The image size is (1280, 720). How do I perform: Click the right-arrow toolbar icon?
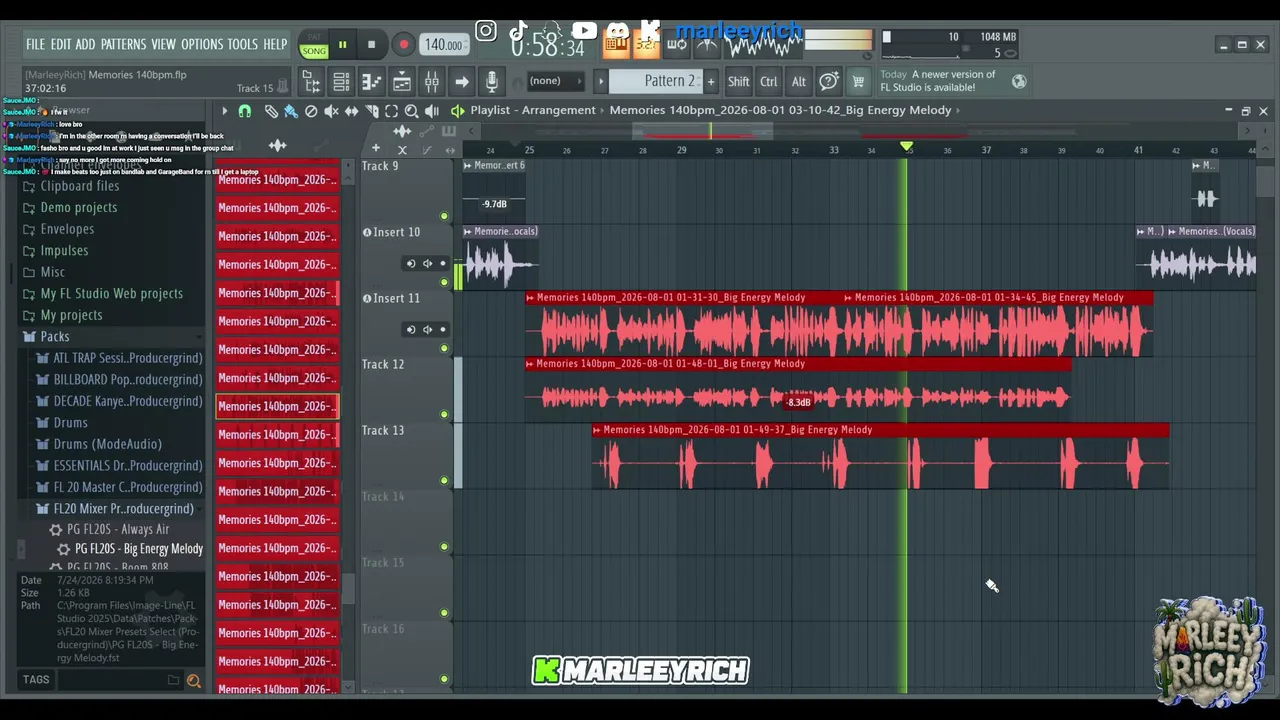(x=461, y=81)
